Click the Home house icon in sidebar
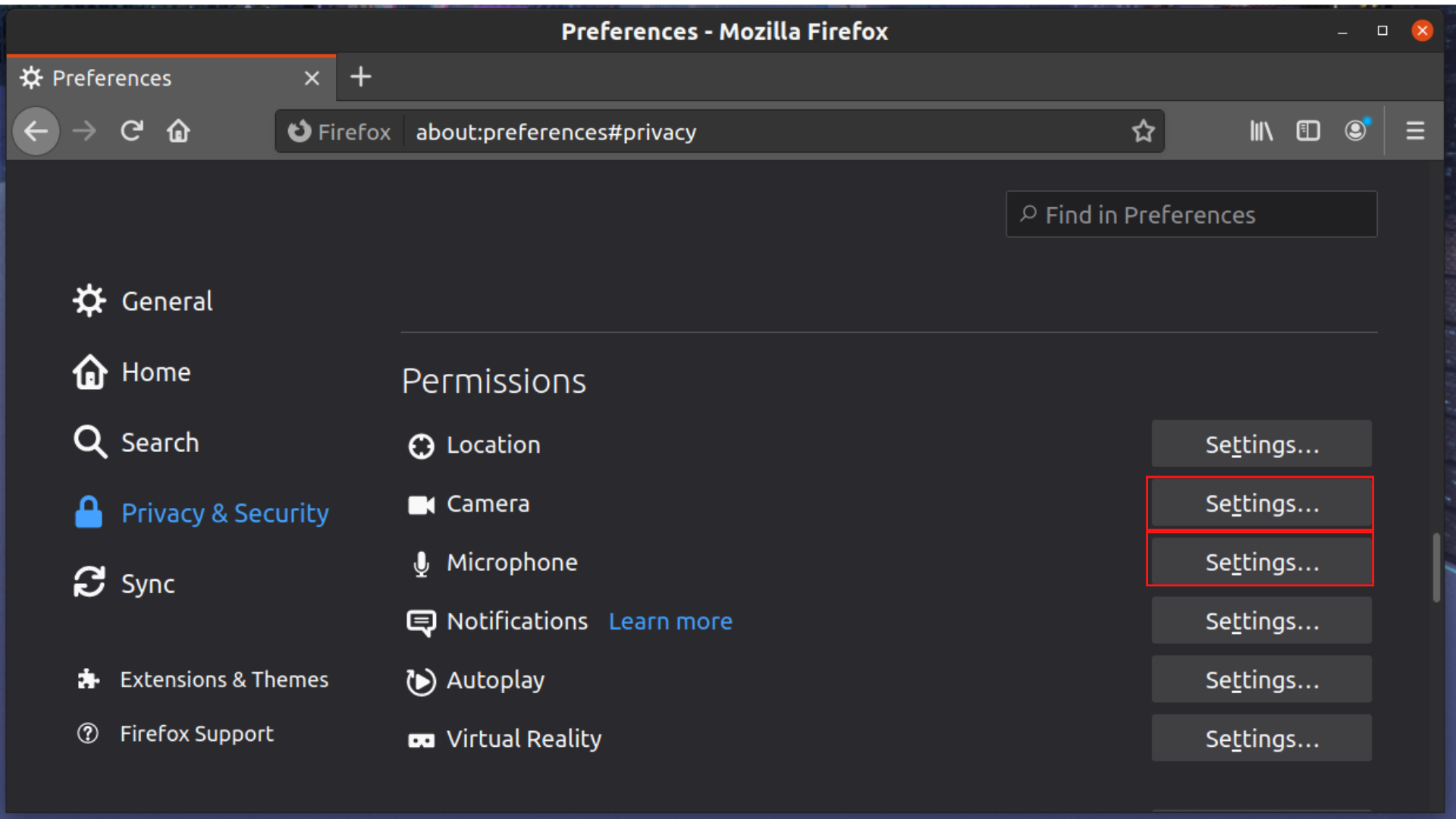 89,372
